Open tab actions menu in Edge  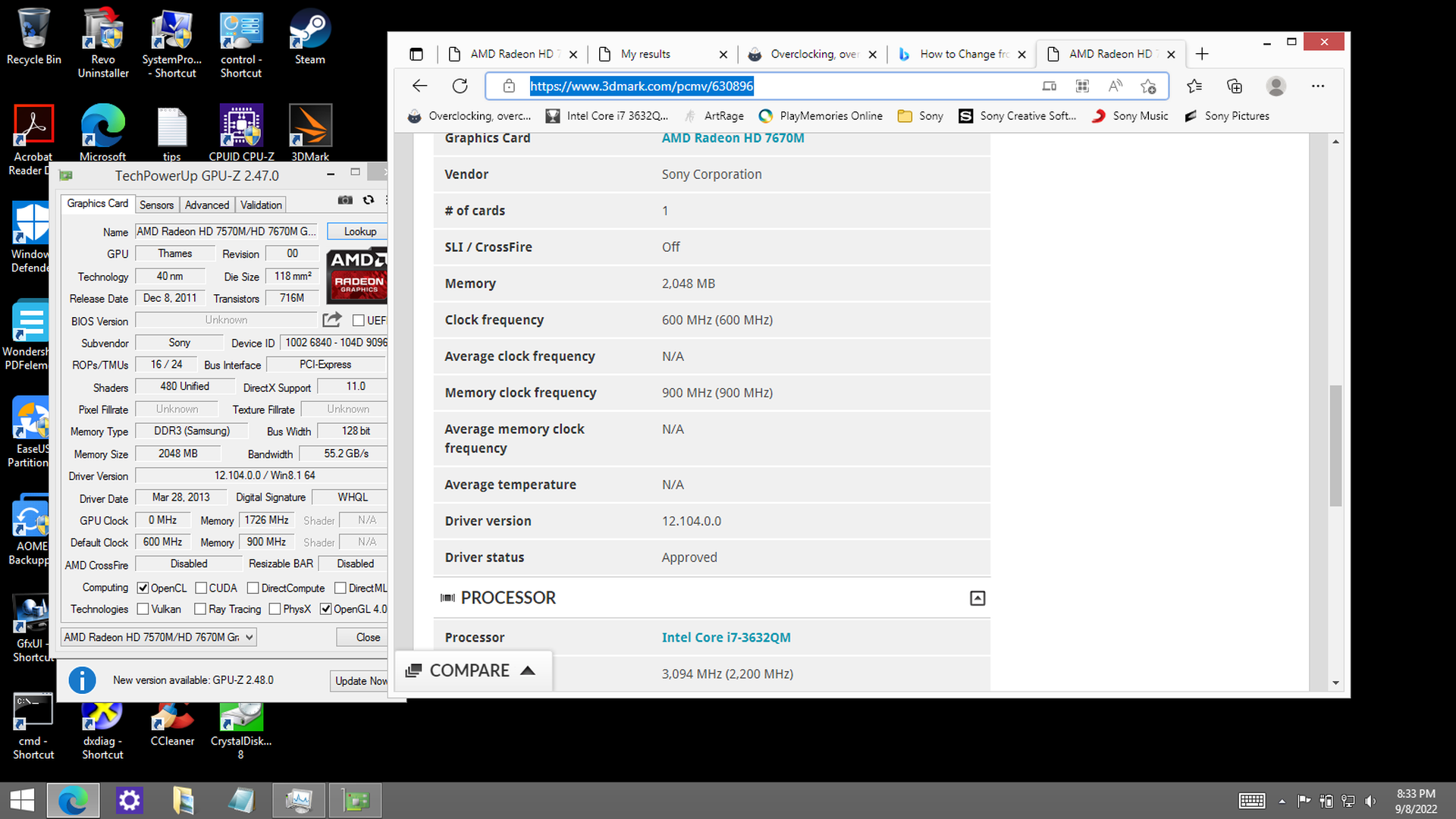(x=416, y=54)
